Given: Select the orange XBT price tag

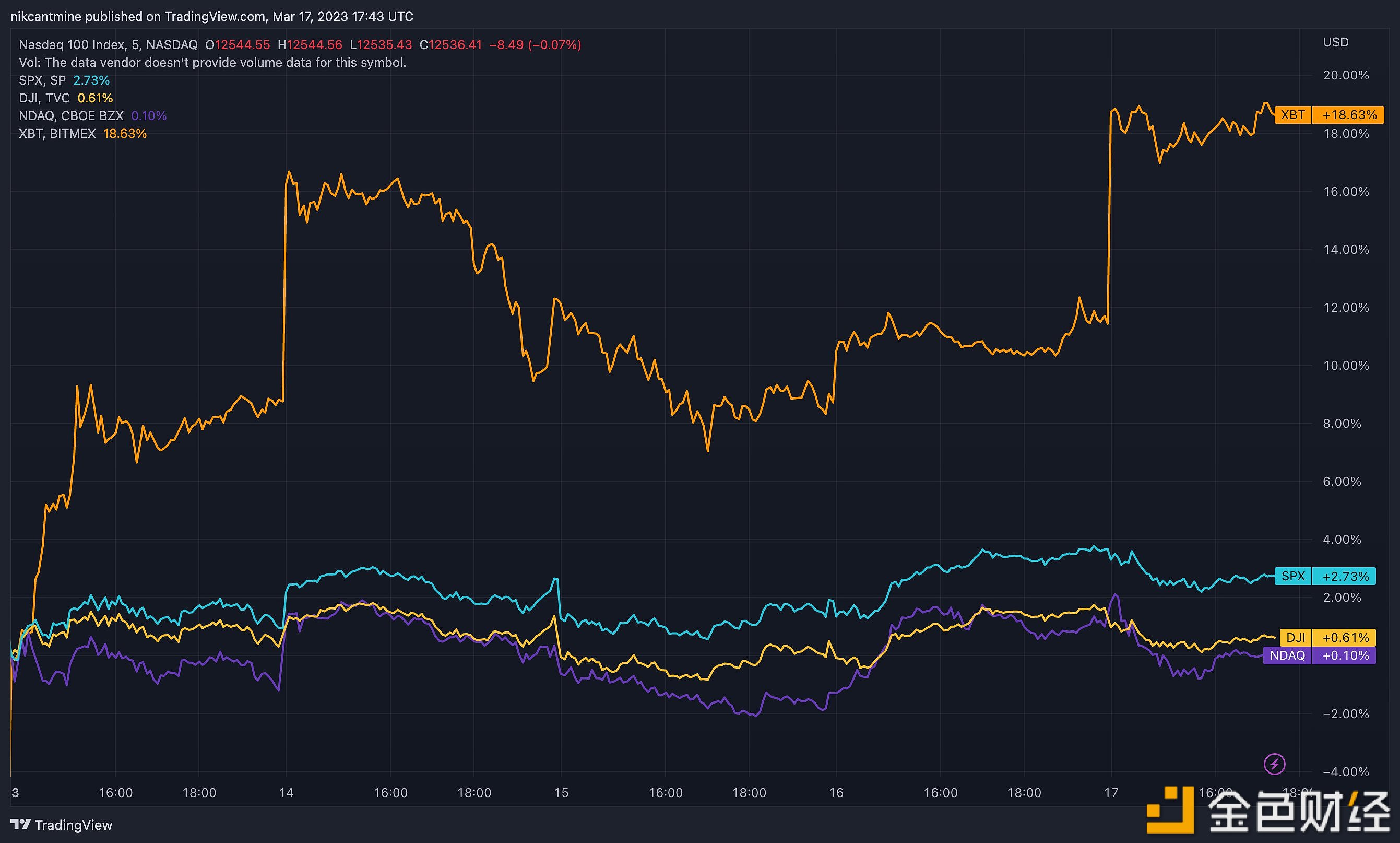Looking at the screenshot, I should click(1292, 115).
